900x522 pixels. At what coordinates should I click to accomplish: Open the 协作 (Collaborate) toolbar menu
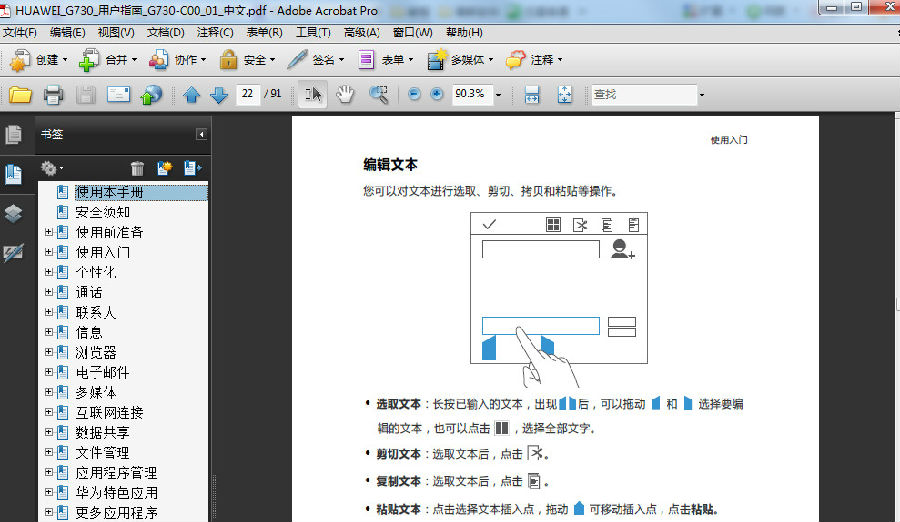pyautogui.click(x=177, y=60)
